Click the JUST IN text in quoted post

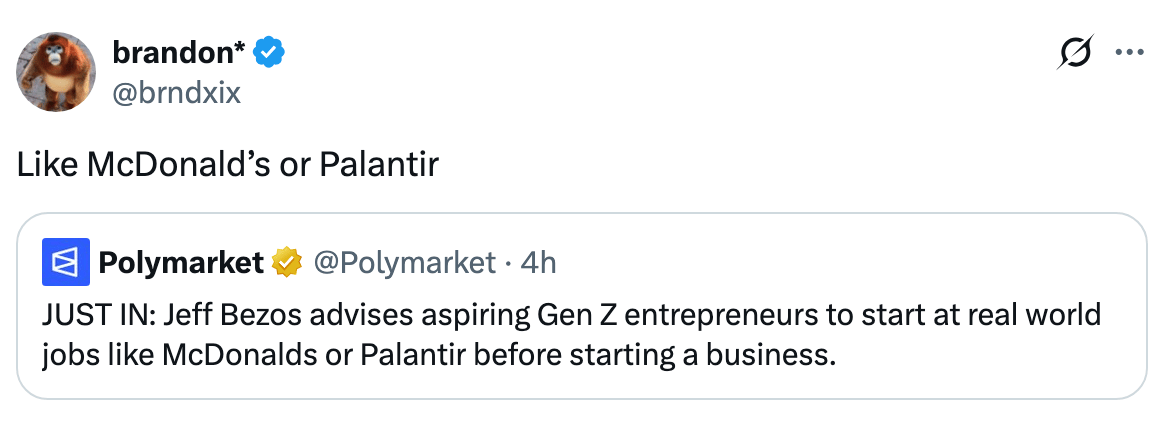pos(84,316)
